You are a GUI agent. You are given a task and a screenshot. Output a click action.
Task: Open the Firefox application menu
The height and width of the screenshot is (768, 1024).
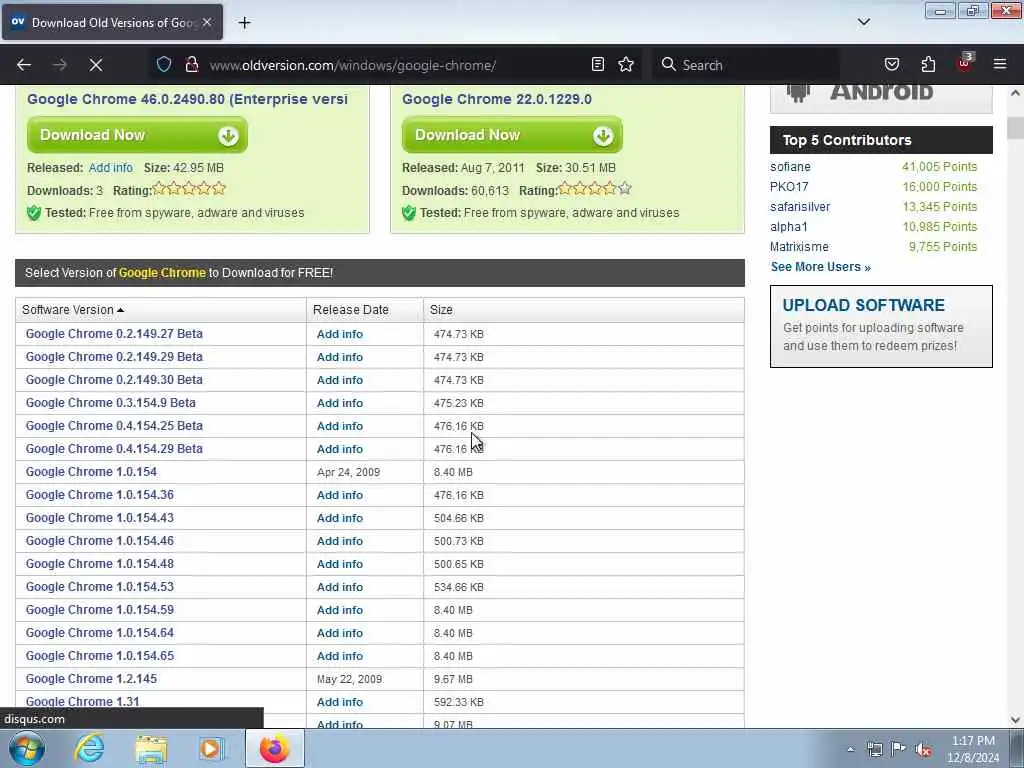click(1000, 65)
